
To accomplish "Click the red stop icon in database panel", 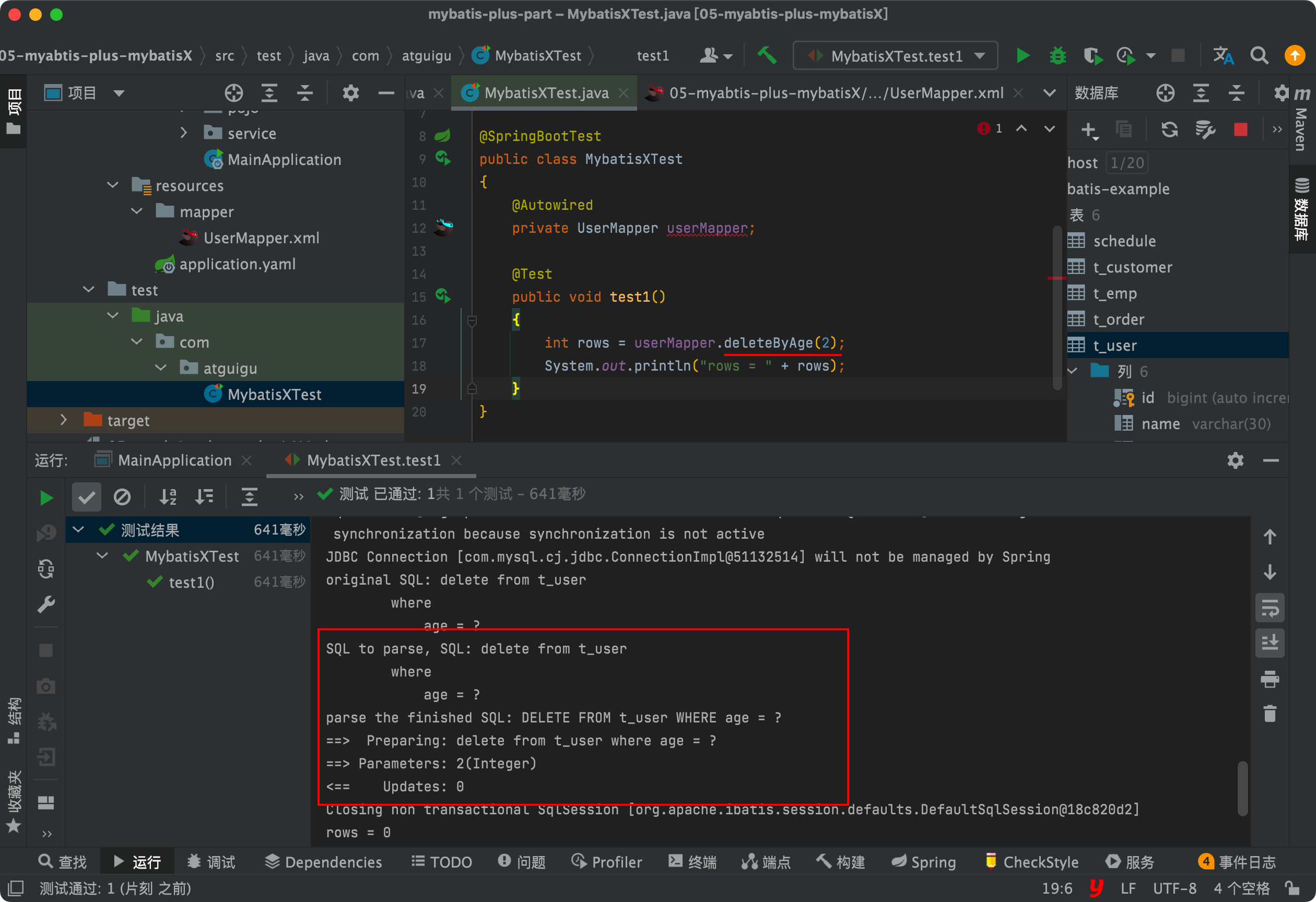I will point(1240,129).
